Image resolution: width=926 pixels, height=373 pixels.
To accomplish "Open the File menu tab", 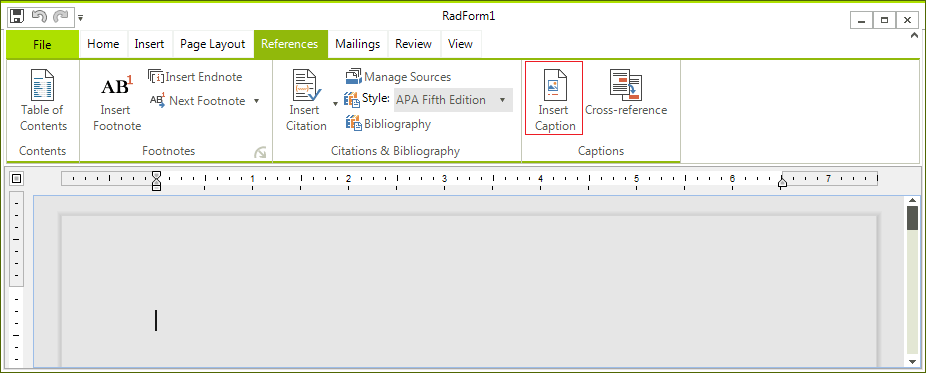I will coord(43,44).
